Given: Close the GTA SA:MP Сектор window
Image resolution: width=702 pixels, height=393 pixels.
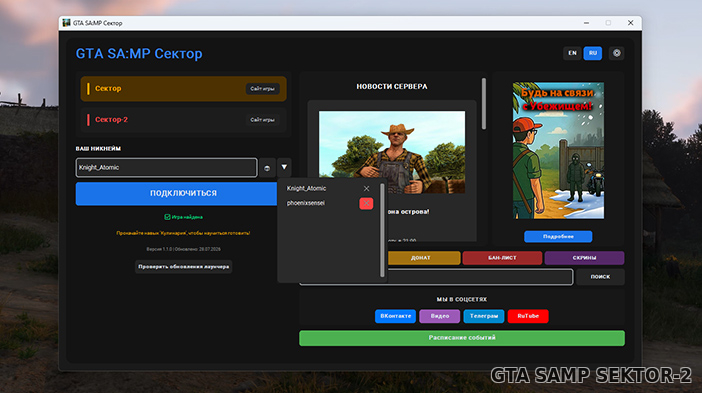Looking at the screenshot, I should [x=630, y=23].
